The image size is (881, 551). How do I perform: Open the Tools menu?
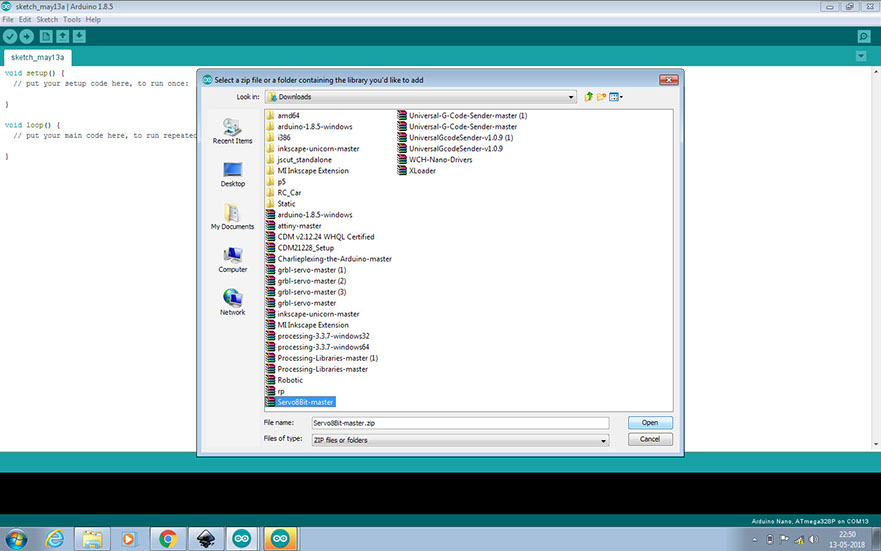[72, 19]
